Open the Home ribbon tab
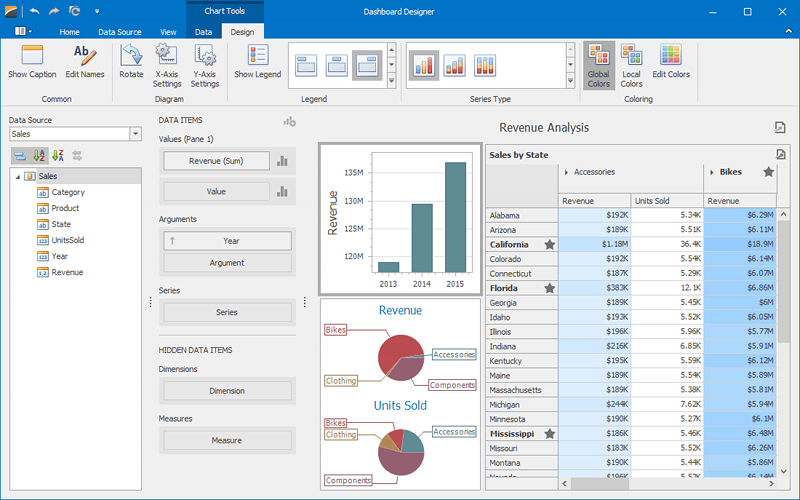 [69, 32]
